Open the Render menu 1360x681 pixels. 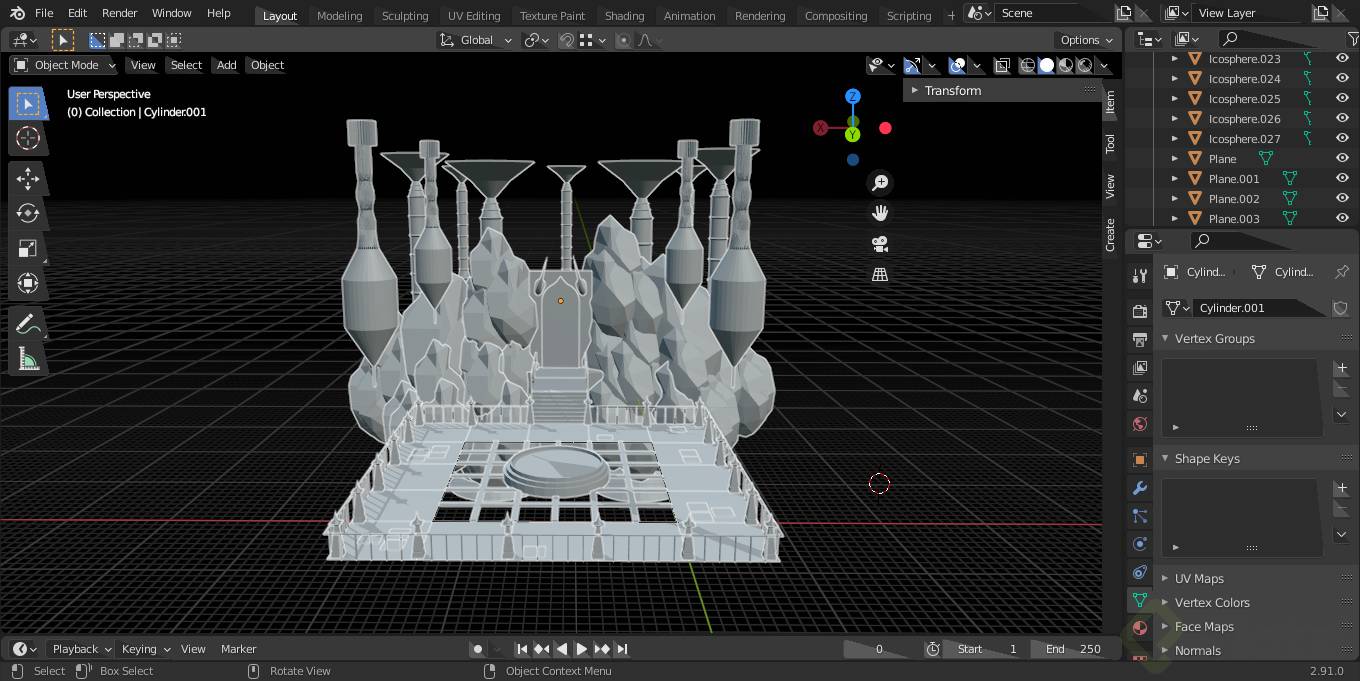point(119,13)
